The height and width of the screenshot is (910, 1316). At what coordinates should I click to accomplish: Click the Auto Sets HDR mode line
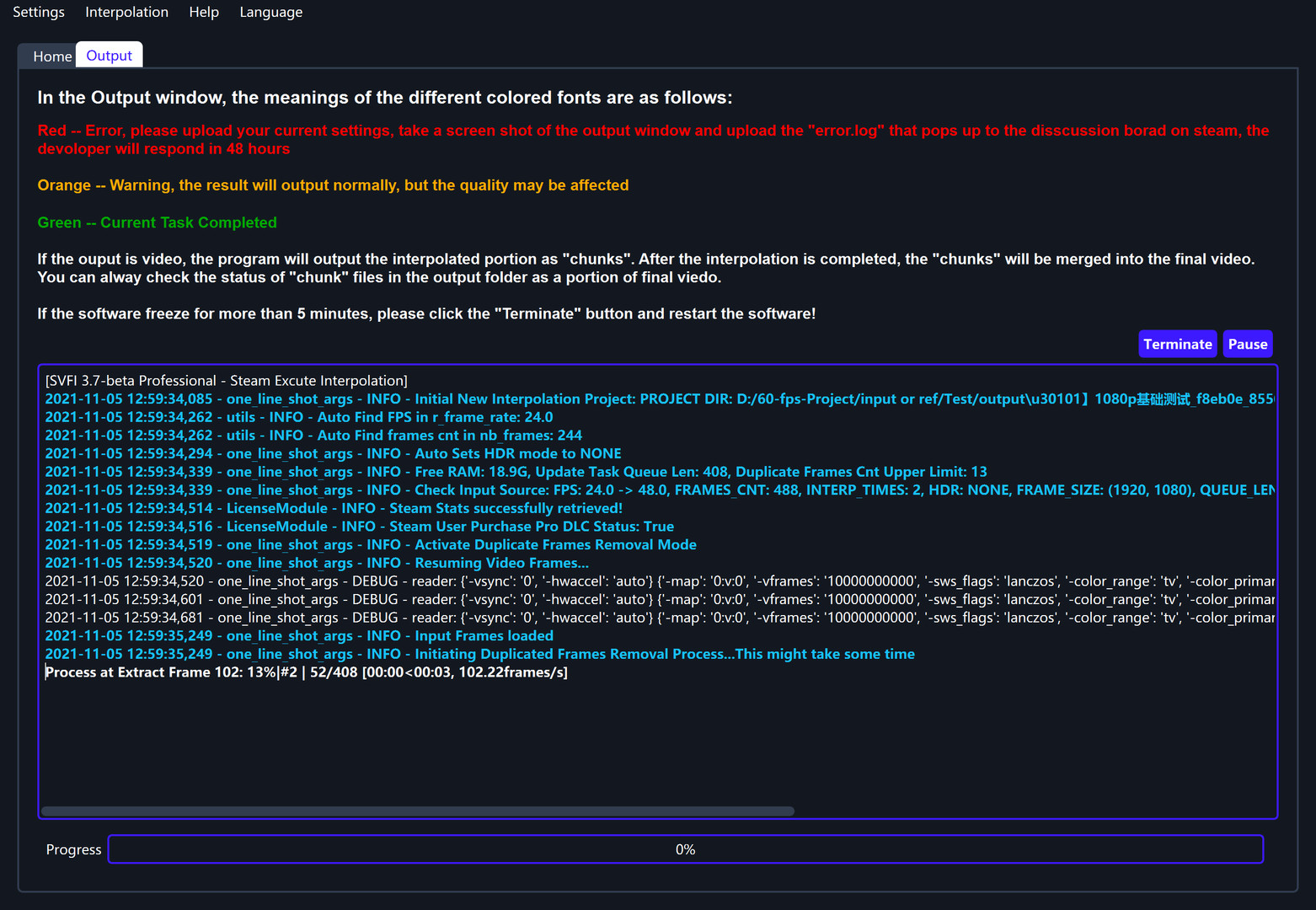(x=333, y=453)
